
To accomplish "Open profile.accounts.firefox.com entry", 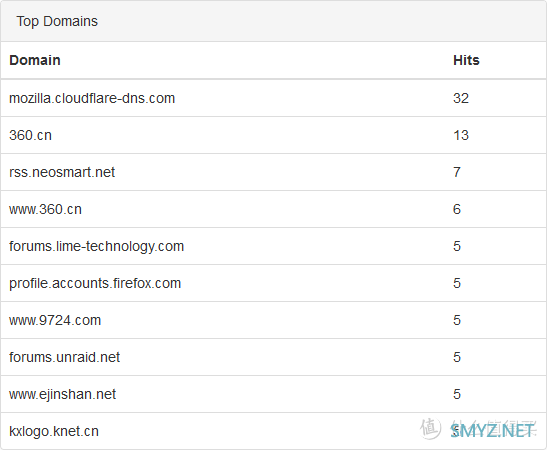I will tap(95, 283).
